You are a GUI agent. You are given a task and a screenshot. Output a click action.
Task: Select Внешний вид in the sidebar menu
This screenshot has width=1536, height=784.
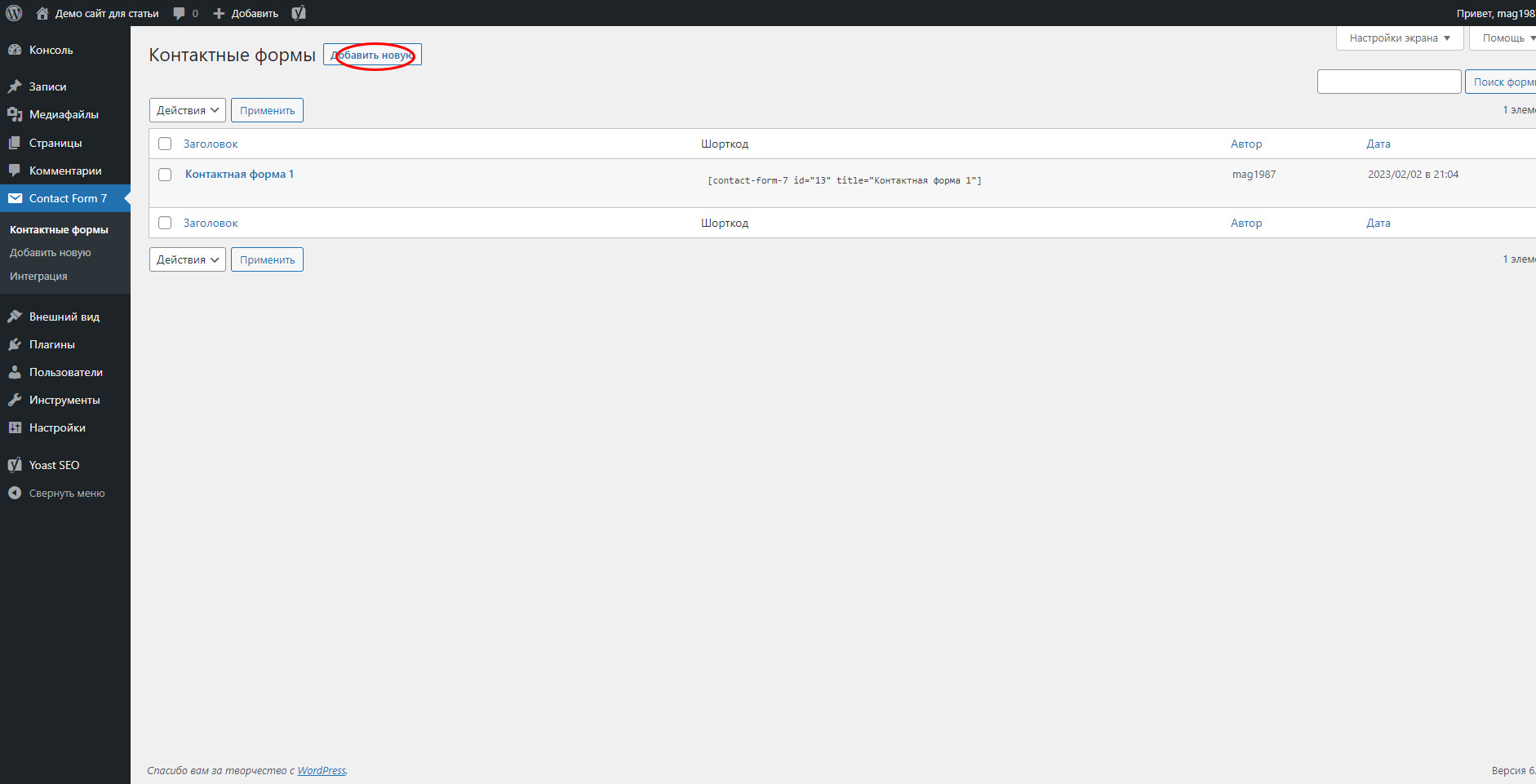(x=64, y=317)
